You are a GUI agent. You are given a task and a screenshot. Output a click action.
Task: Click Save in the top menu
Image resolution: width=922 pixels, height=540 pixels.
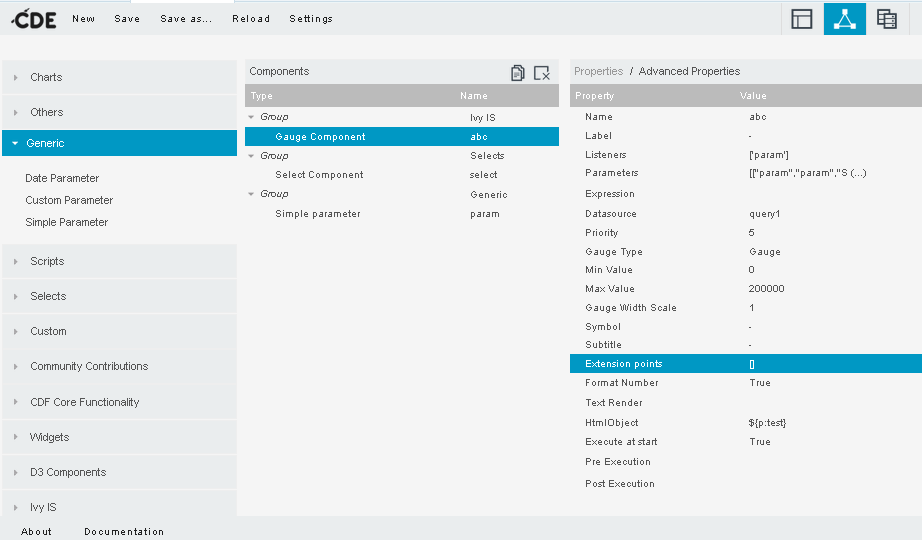pos(127,19)
